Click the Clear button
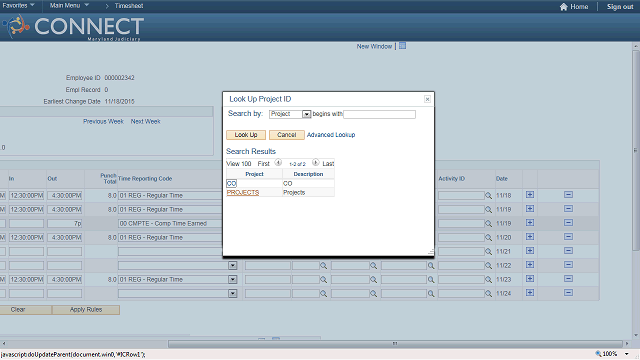The image size is (640, 360). tap(26, 310)
